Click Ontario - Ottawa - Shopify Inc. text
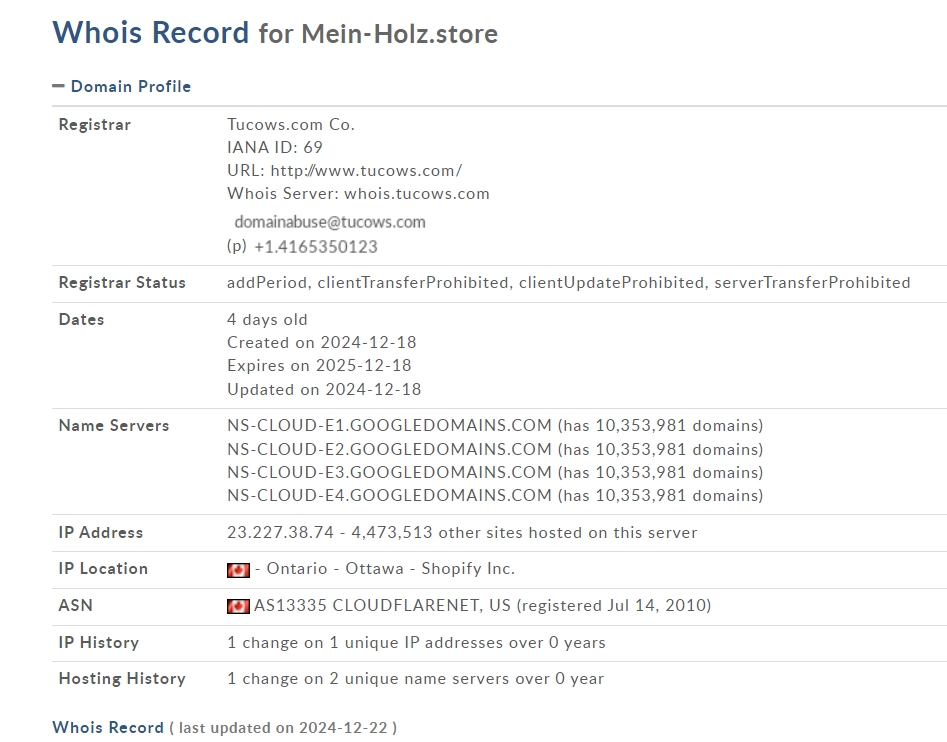This screenshot has height=742, width=947. click(x=390, y=569)
